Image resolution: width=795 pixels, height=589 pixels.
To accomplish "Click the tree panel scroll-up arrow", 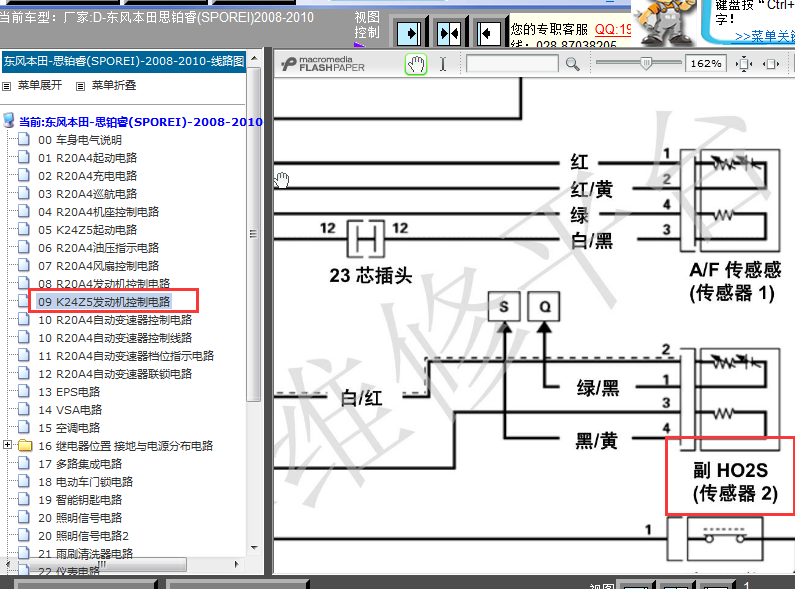I will click(254, 58).
